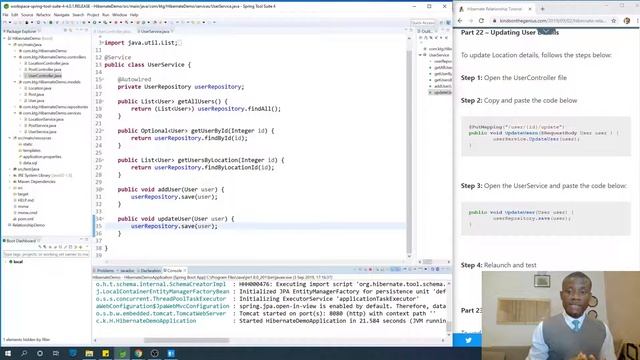Open Windows taskbar search
Viewport: 640px width, 360px height.
point(24,353)
